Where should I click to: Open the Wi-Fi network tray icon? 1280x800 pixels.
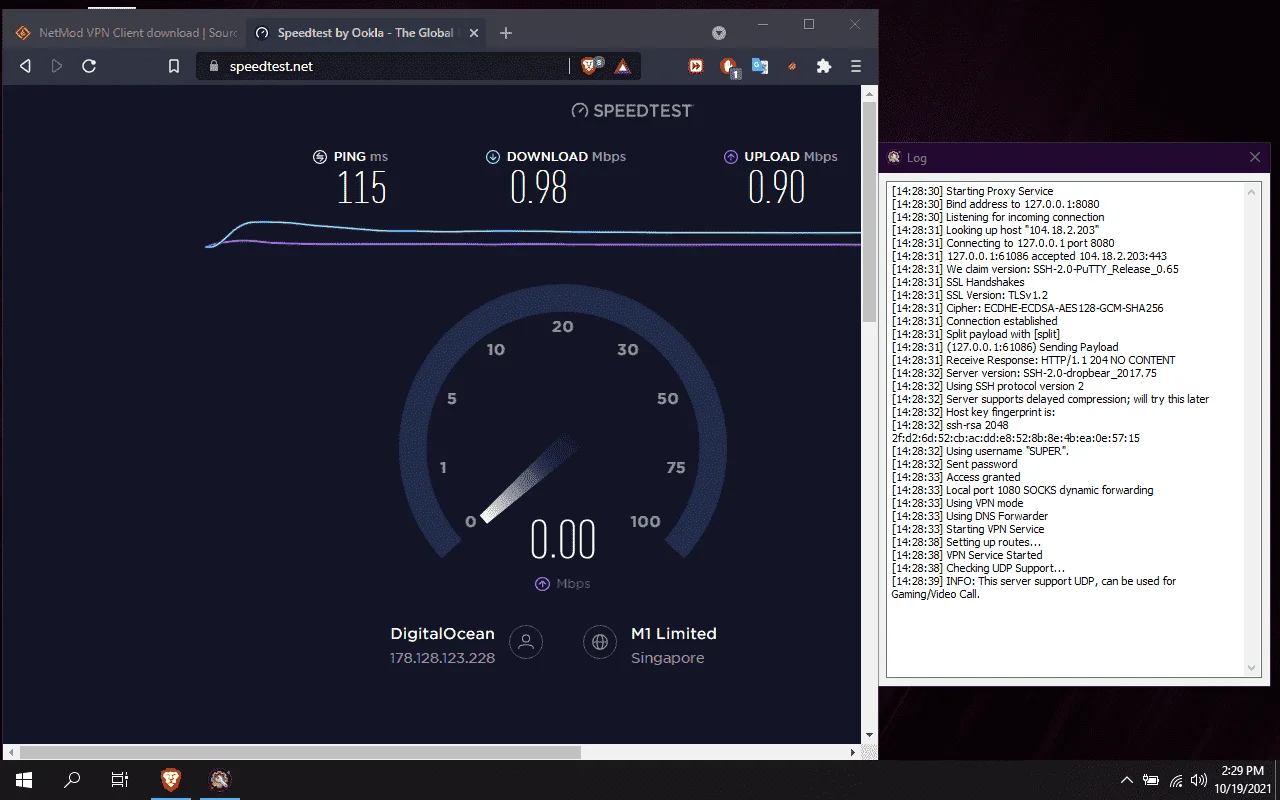click(x=1176, y=780)
